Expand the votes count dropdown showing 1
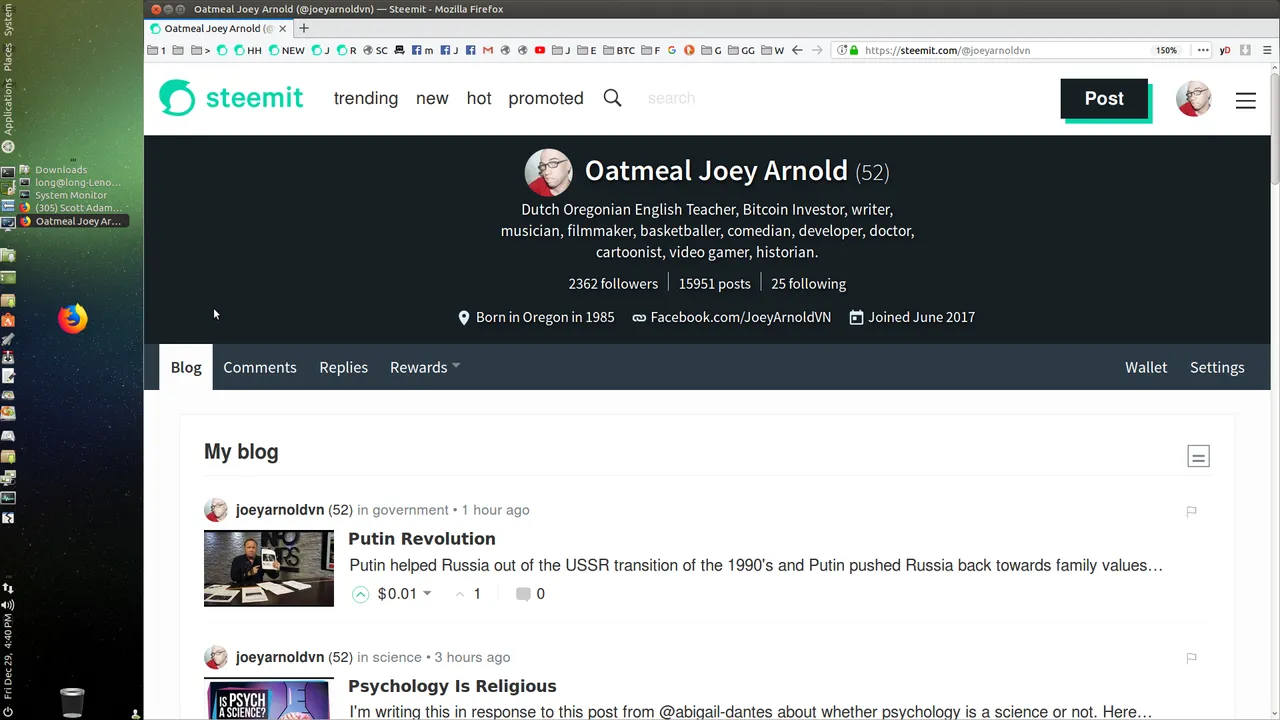Screen dimensions: 1280x720 click(x=468, y=594)
